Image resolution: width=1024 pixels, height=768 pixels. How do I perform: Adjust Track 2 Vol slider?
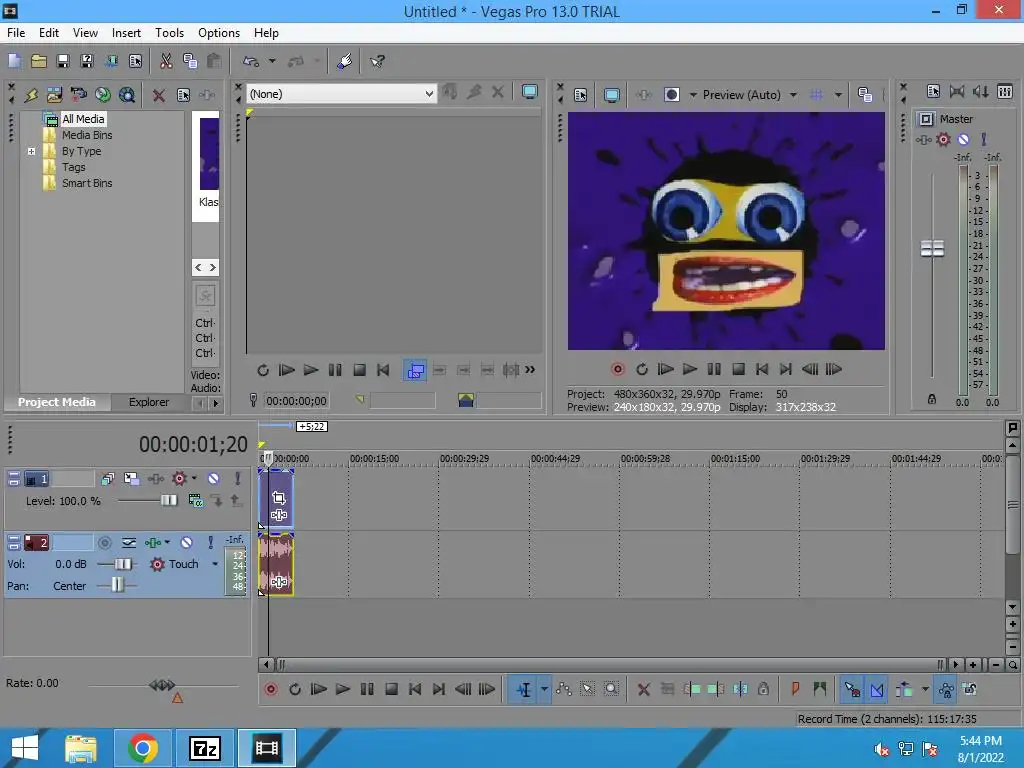click(x=123, y=564)
